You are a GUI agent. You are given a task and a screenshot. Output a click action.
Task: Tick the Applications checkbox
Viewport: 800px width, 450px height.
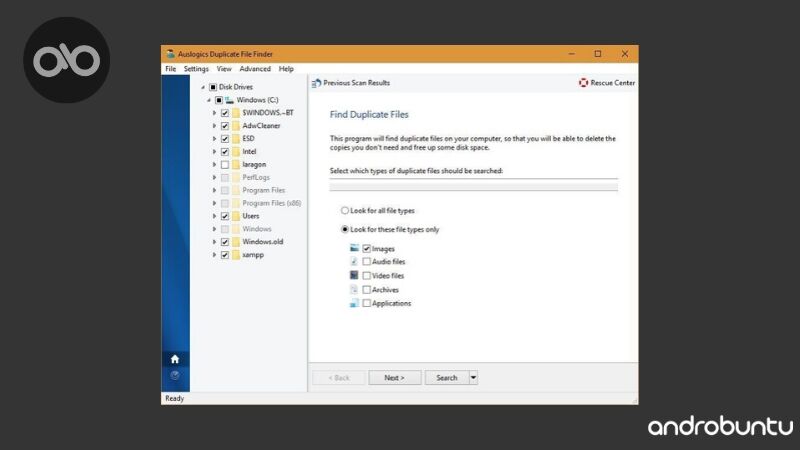(x=366, y=303)
